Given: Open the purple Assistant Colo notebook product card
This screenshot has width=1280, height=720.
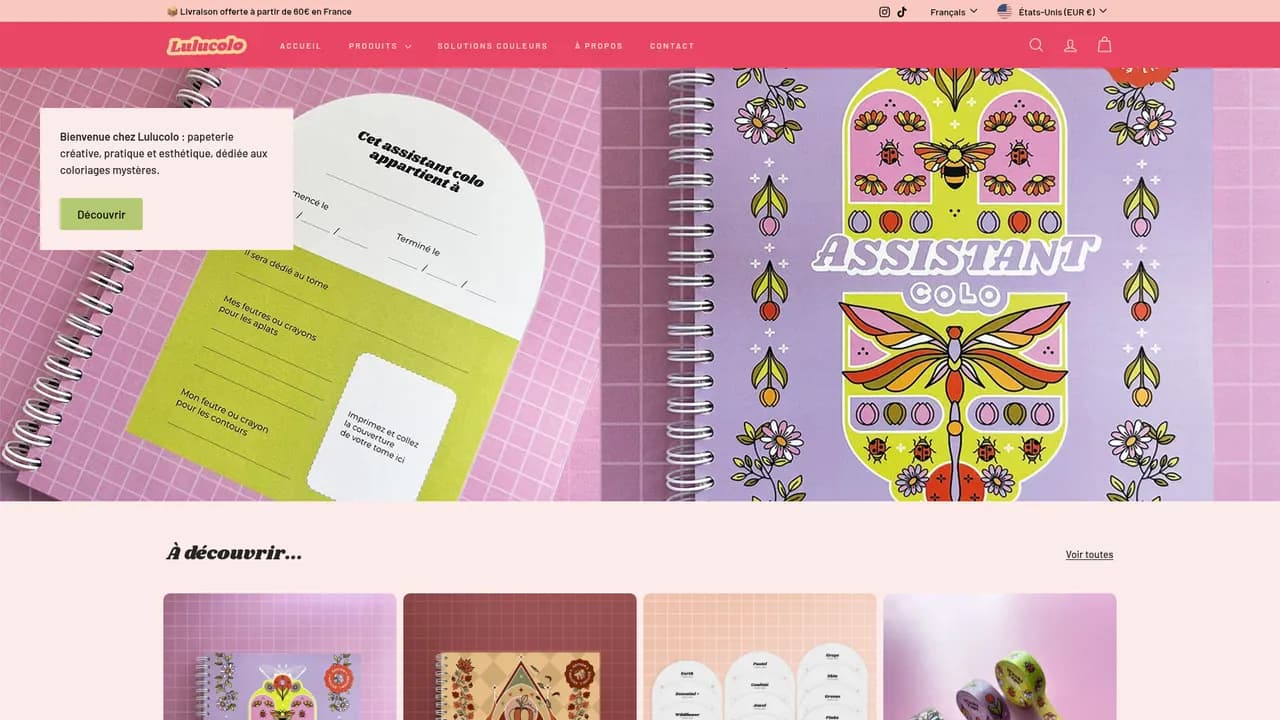Looking at the screenshot, I should pyautogui.click(x=280, y=656).
